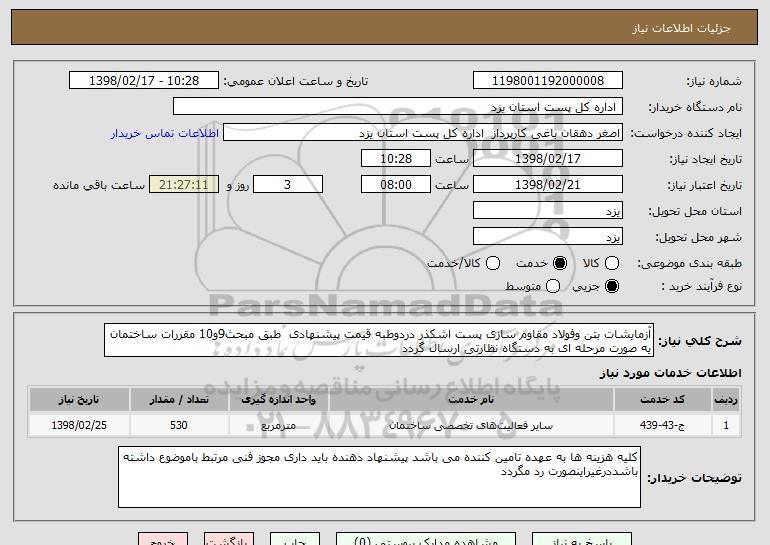Viewport: 770px width, 545px height.
Task: Open the اطلاعات تماس خریدار link
Action: pyautogui.click(x=165, y=133)
